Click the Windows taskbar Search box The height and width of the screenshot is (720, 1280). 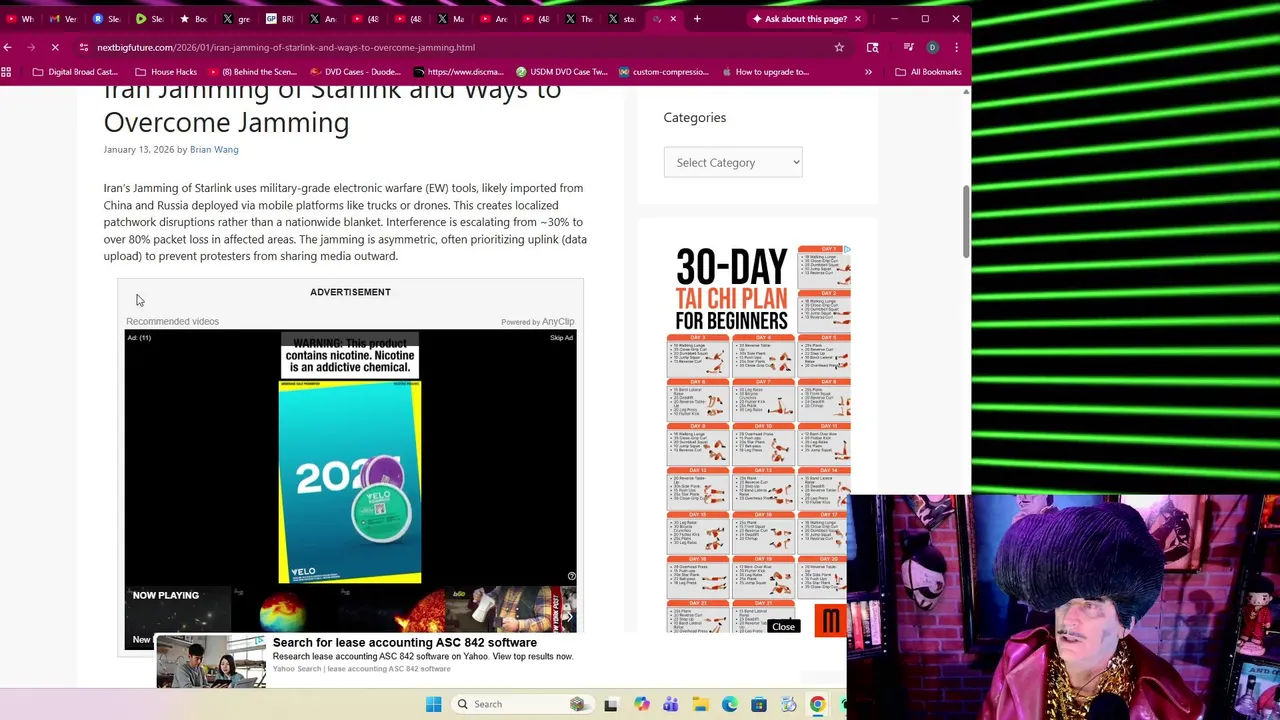point(521,704)
